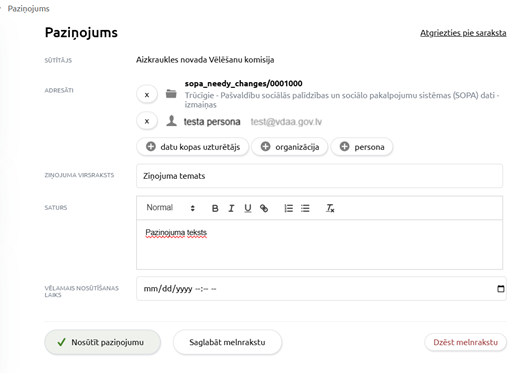Toggle bold formatting in editor toolbar

tap(215, 208)
